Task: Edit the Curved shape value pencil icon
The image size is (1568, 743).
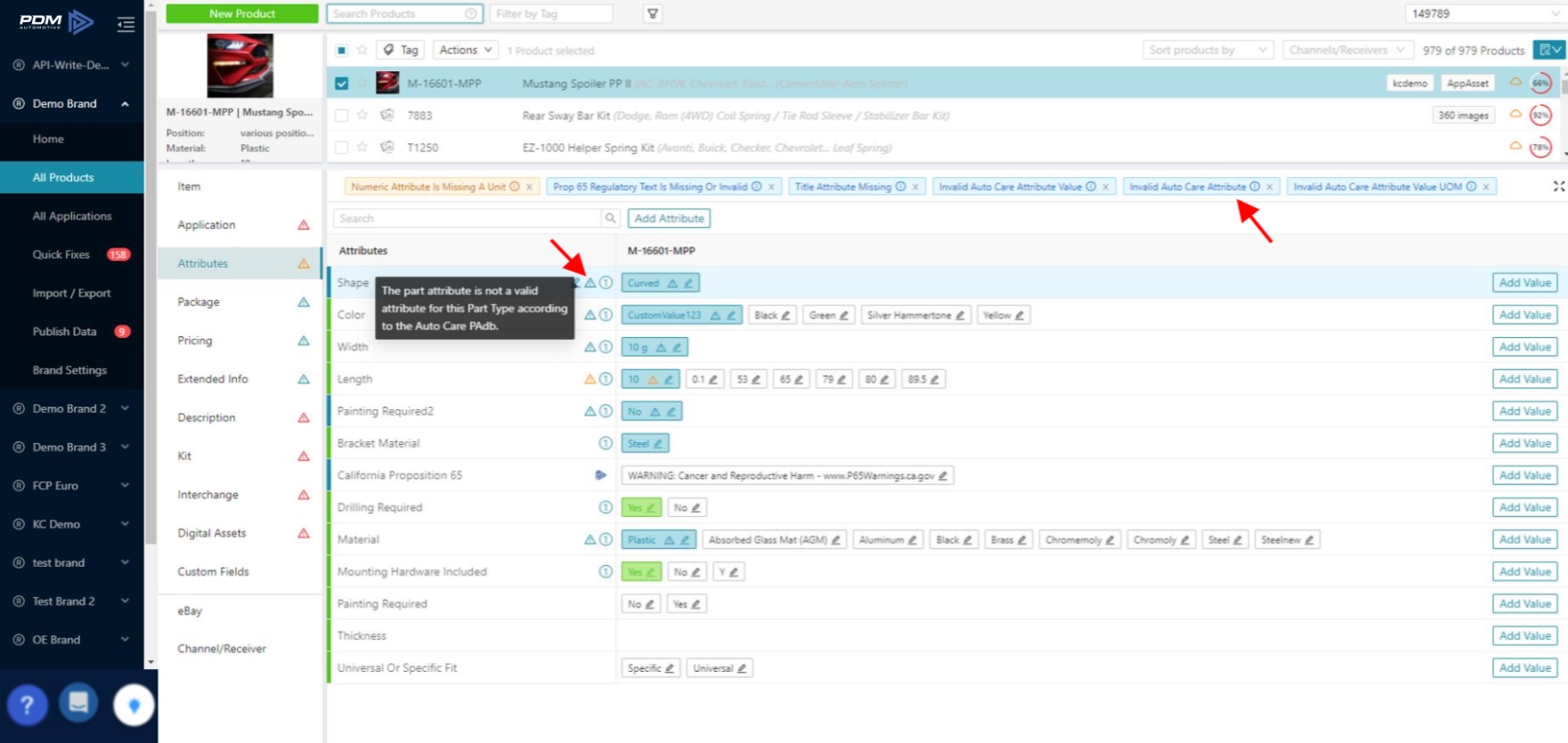Action: coord(688,283)
